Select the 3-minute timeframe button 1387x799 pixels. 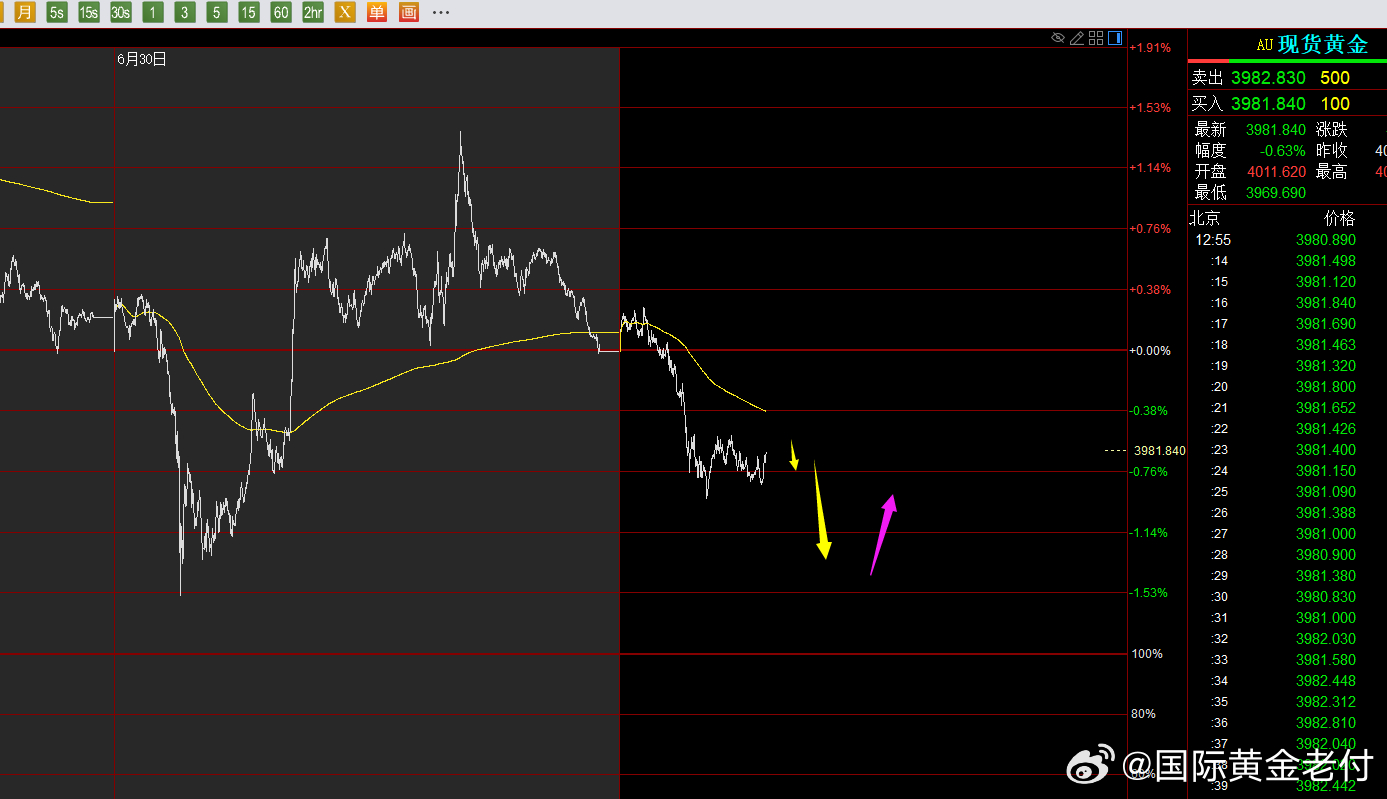pos(185,12)
